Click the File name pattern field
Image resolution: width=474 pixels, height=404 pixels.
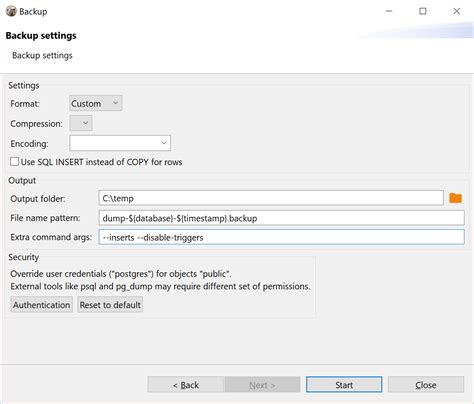coord(281,218)
